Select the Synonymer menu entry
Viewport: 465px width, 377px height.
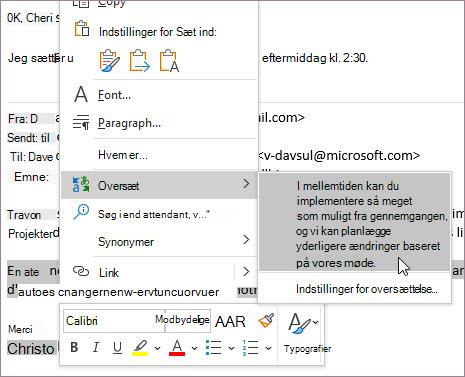[159, 241]
